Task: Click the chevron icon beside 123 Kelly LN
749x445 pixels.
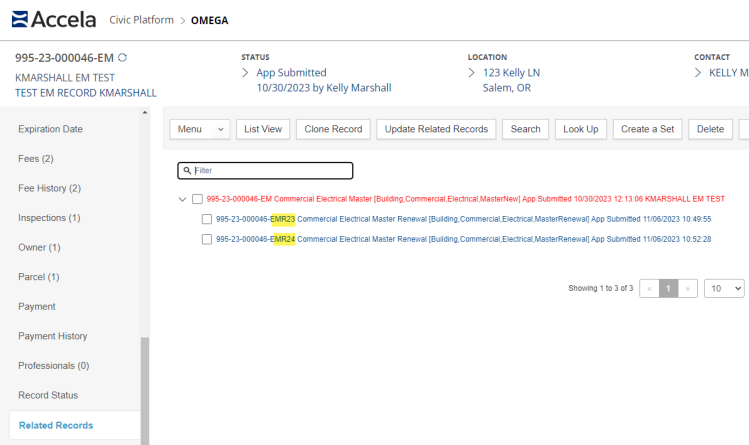Action: pos(472,73)
